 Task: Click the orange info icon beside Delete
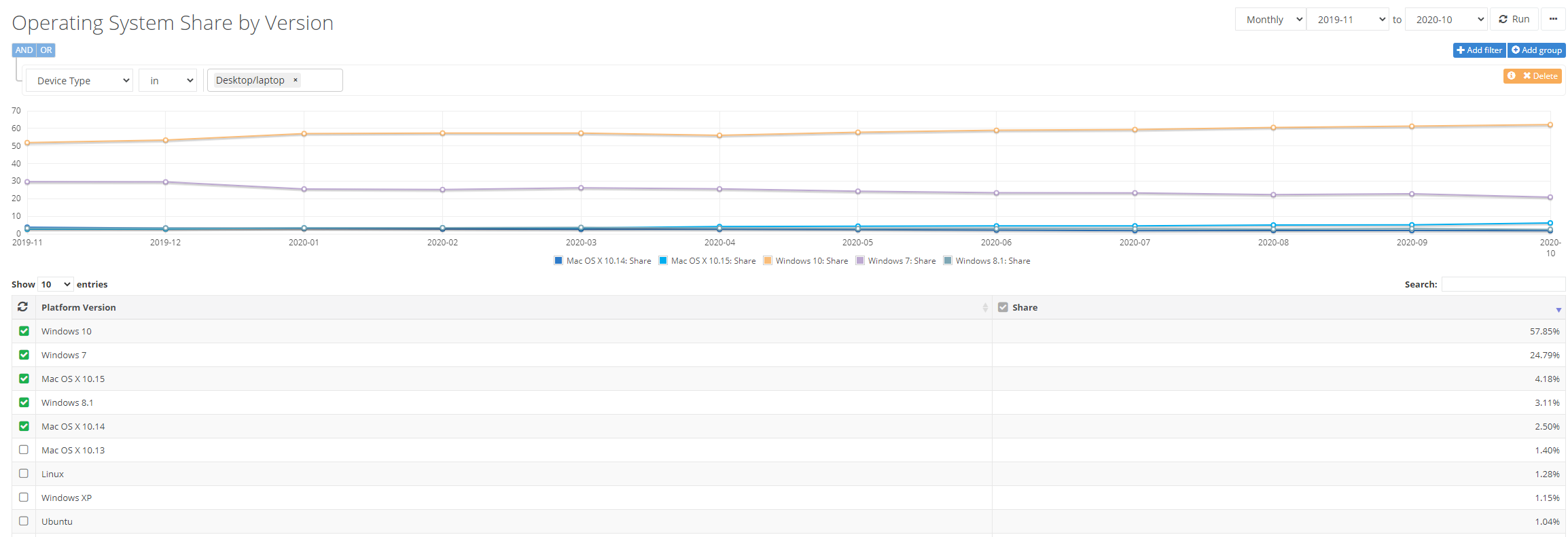pyautogui.click(x=1511, y=76)
